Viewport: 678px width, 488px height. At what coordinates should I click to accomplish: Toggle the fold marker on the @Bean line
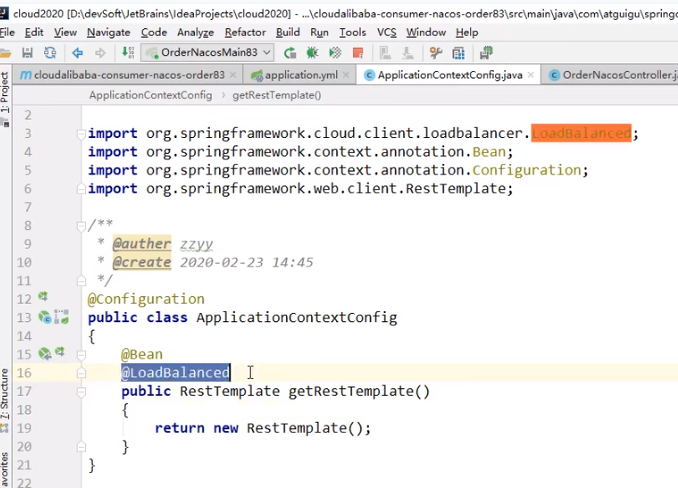click(x=81, y=355)
